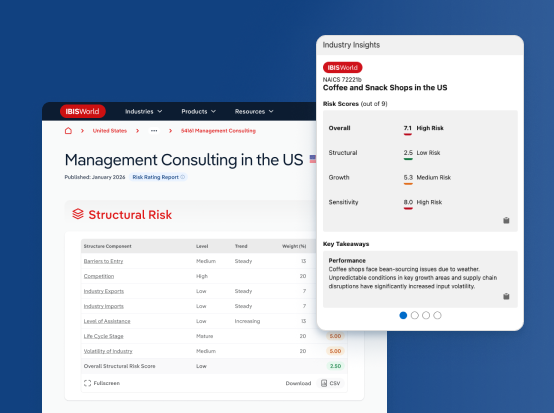554x413 pixels.
Task: Open United States breadcrumb link
Action: (x=110, y=131)
